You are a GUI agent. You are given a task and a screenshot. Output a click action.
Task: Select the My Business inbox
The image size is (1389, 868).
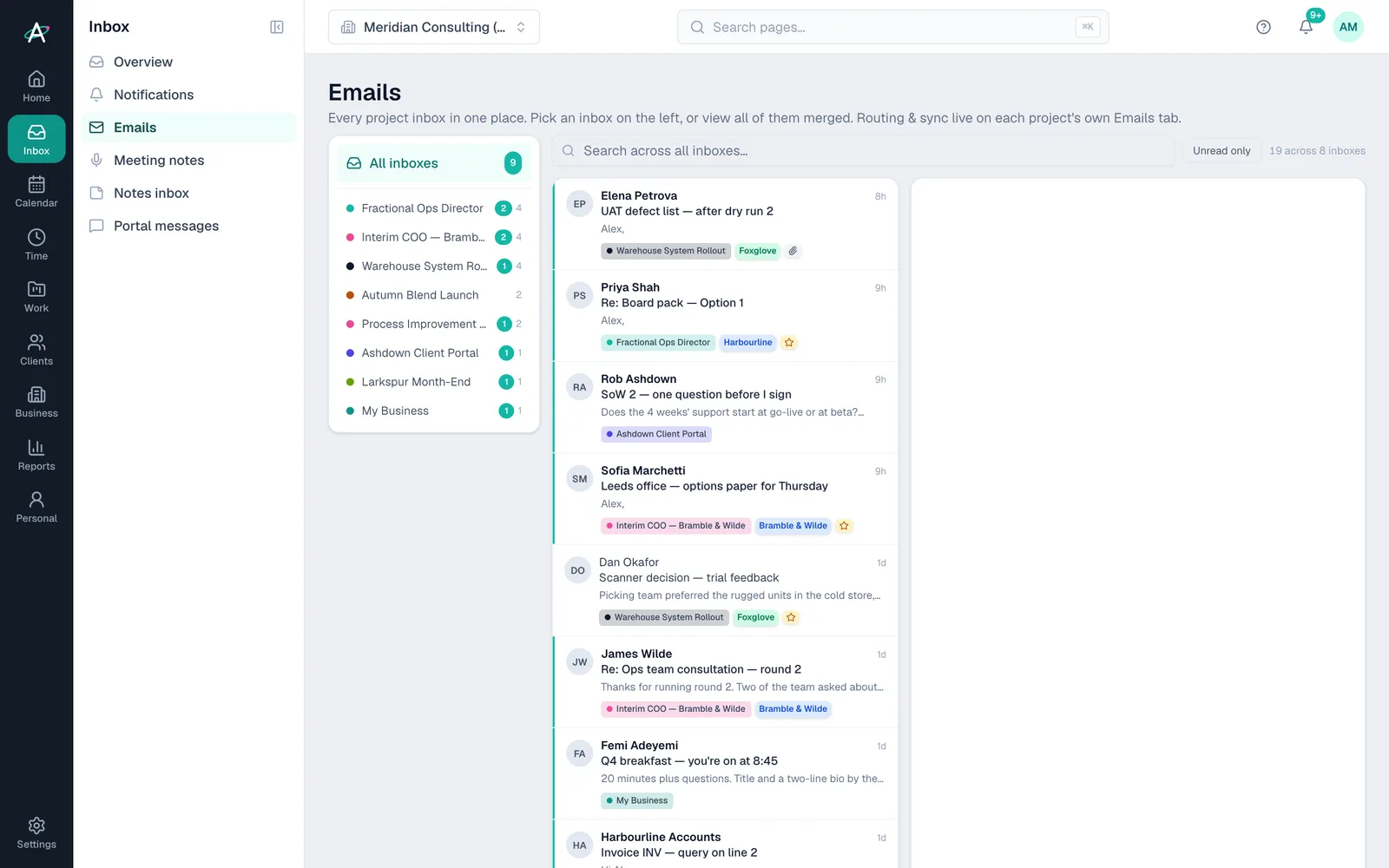tap(434, 411)
